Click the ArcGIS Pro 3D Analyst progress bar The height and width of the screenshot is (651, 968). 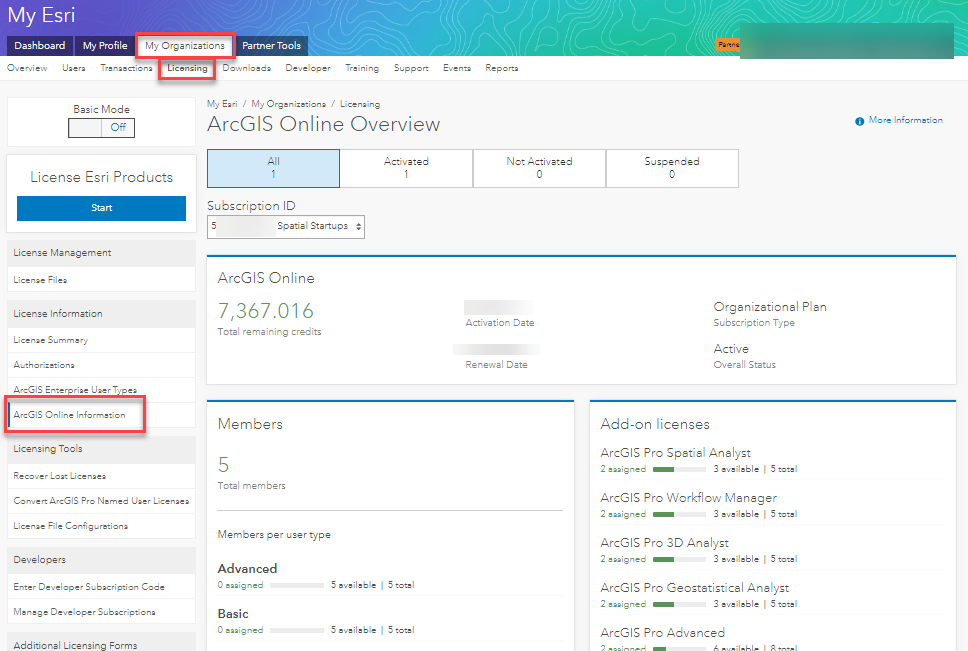point(679,559)
